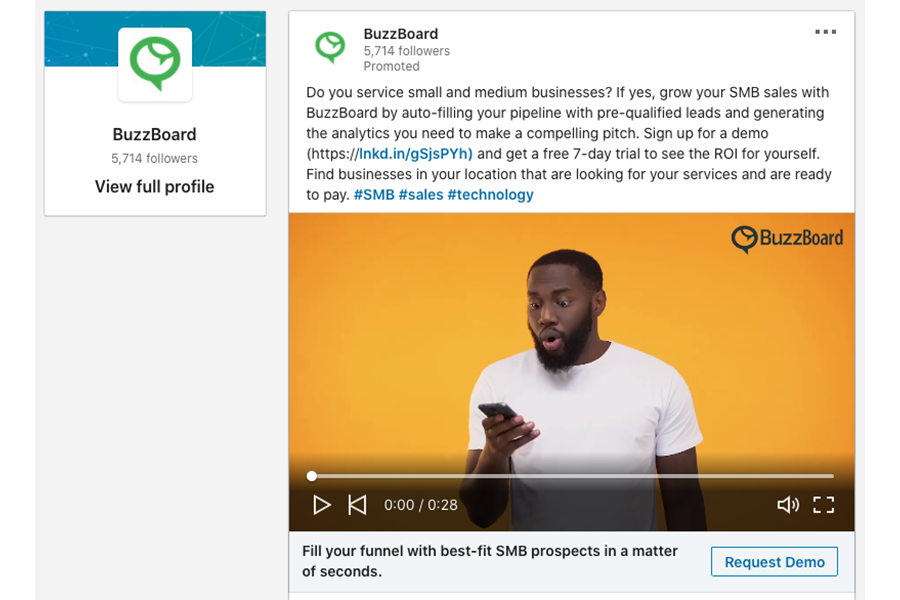Viewport: 900px width, 600px height.
Task: Enter fullscreen video mode
Action: click(x=824, y=505)
